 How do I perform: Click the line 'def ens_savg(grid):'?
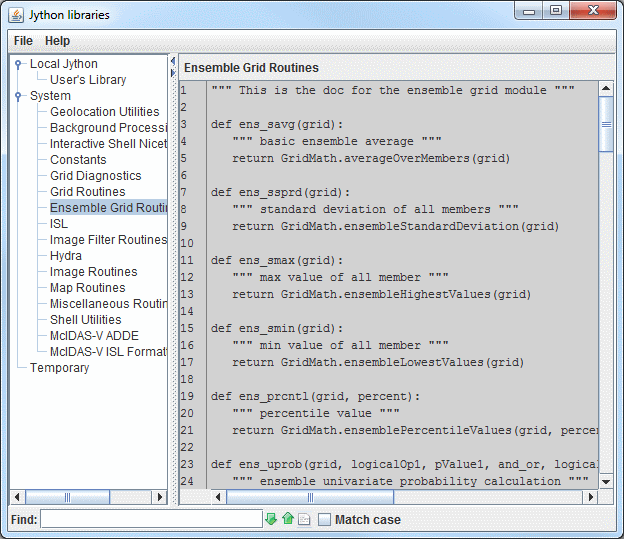point(277,125)
